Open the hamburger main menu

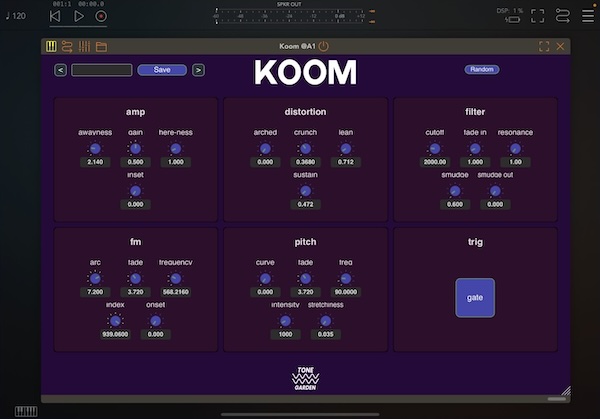(x=588, y=16)
